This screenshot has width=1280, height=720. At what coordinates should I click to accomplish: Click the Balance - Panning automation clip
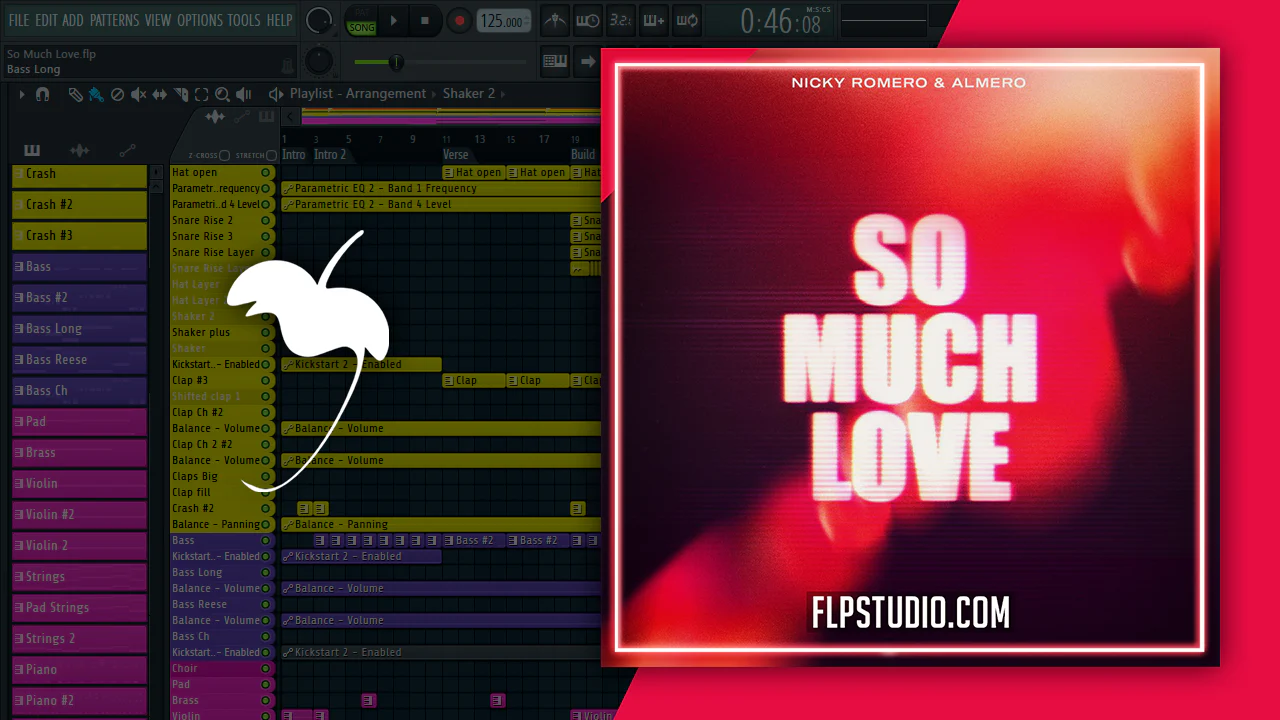point(441,525)
